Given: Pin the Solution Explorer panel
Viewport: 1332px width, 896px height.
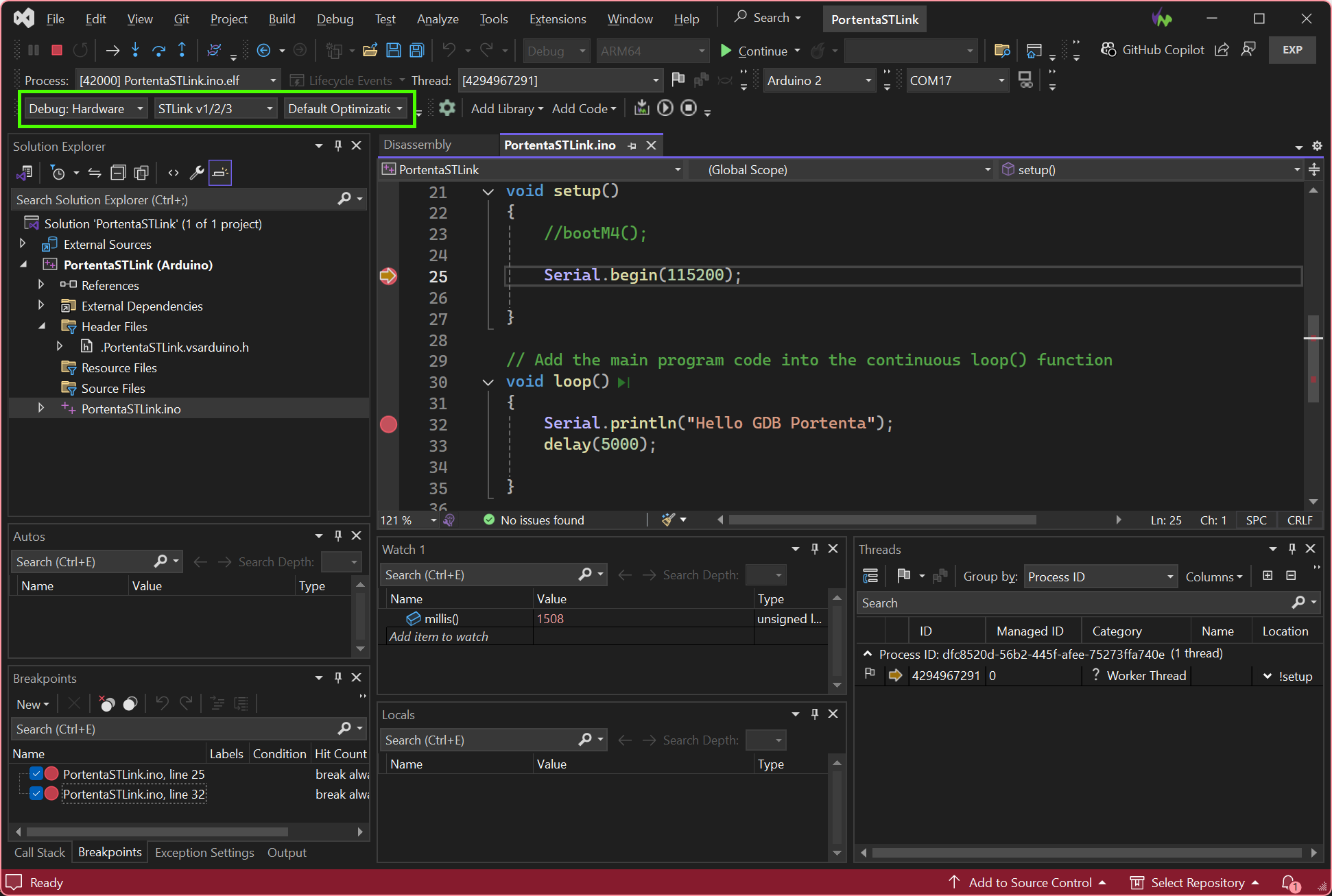Looking at the screenshot, I should 337,146.
